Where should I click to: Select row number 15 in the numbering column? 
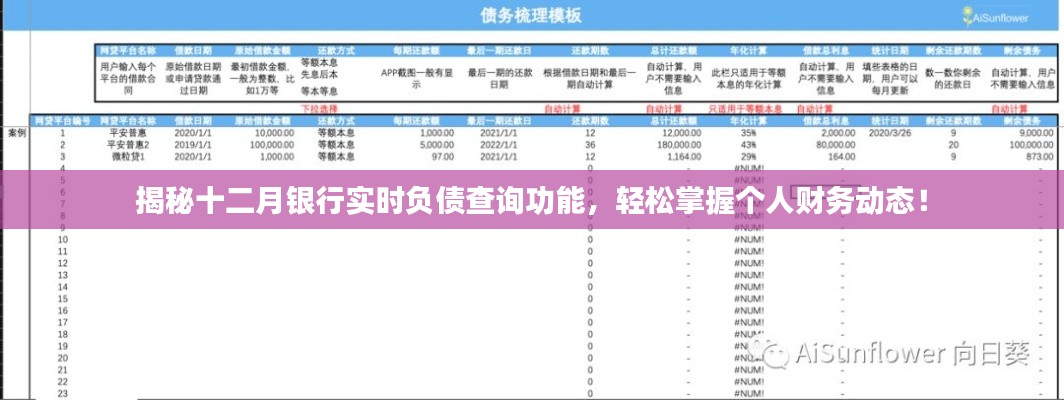click(62, 299)
